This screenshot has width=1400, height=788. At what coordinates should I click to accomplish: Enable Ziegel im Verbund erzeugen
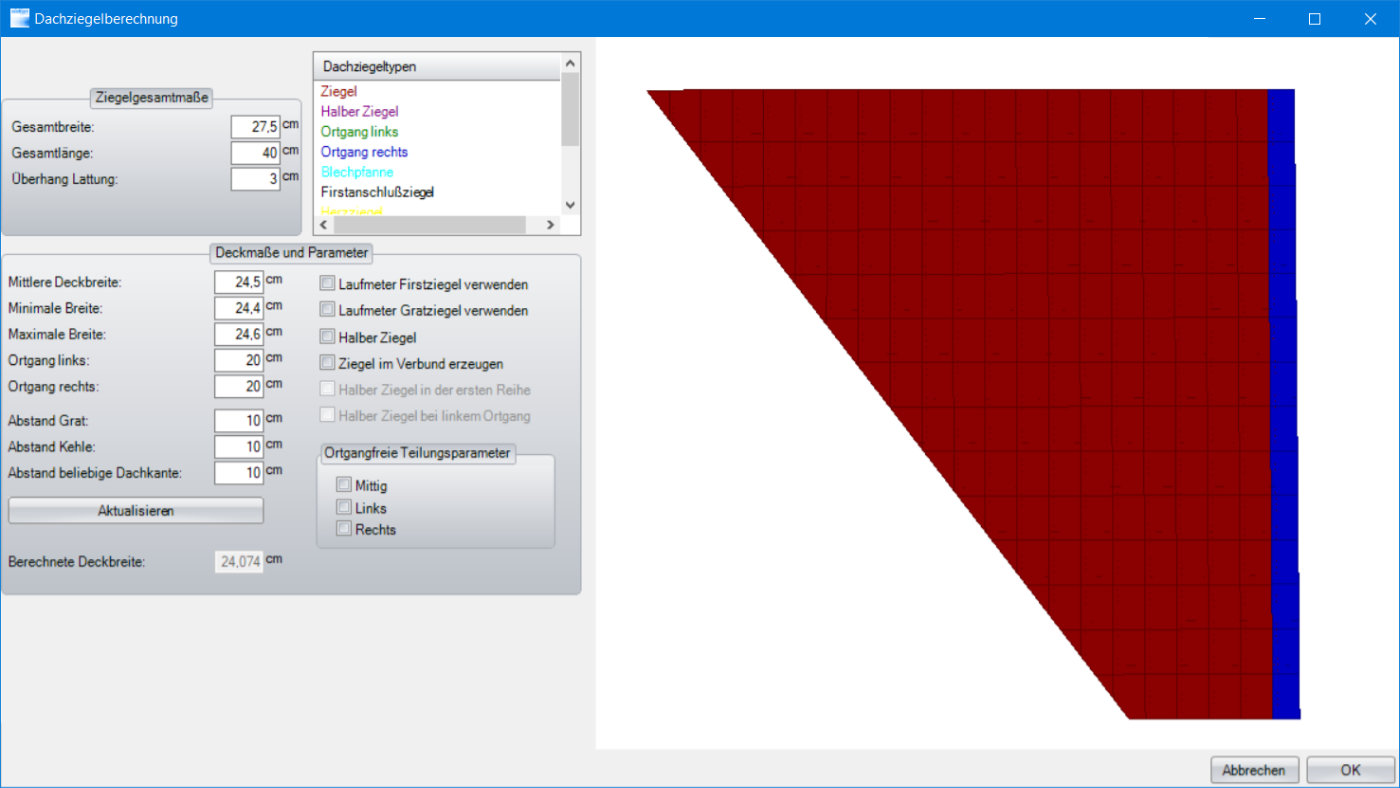click(x=327, y=363)
